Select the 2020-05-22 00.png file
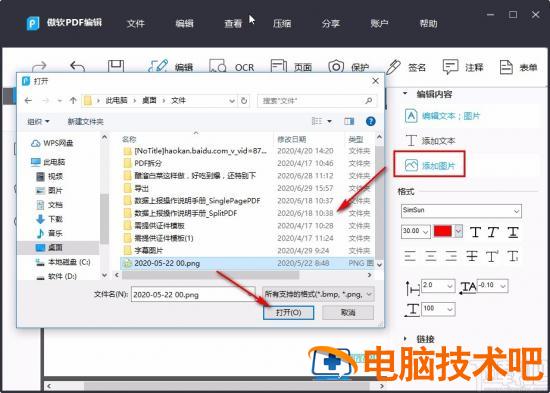Image resolution: width=550 pixels, height=393 pixels. 248,263
